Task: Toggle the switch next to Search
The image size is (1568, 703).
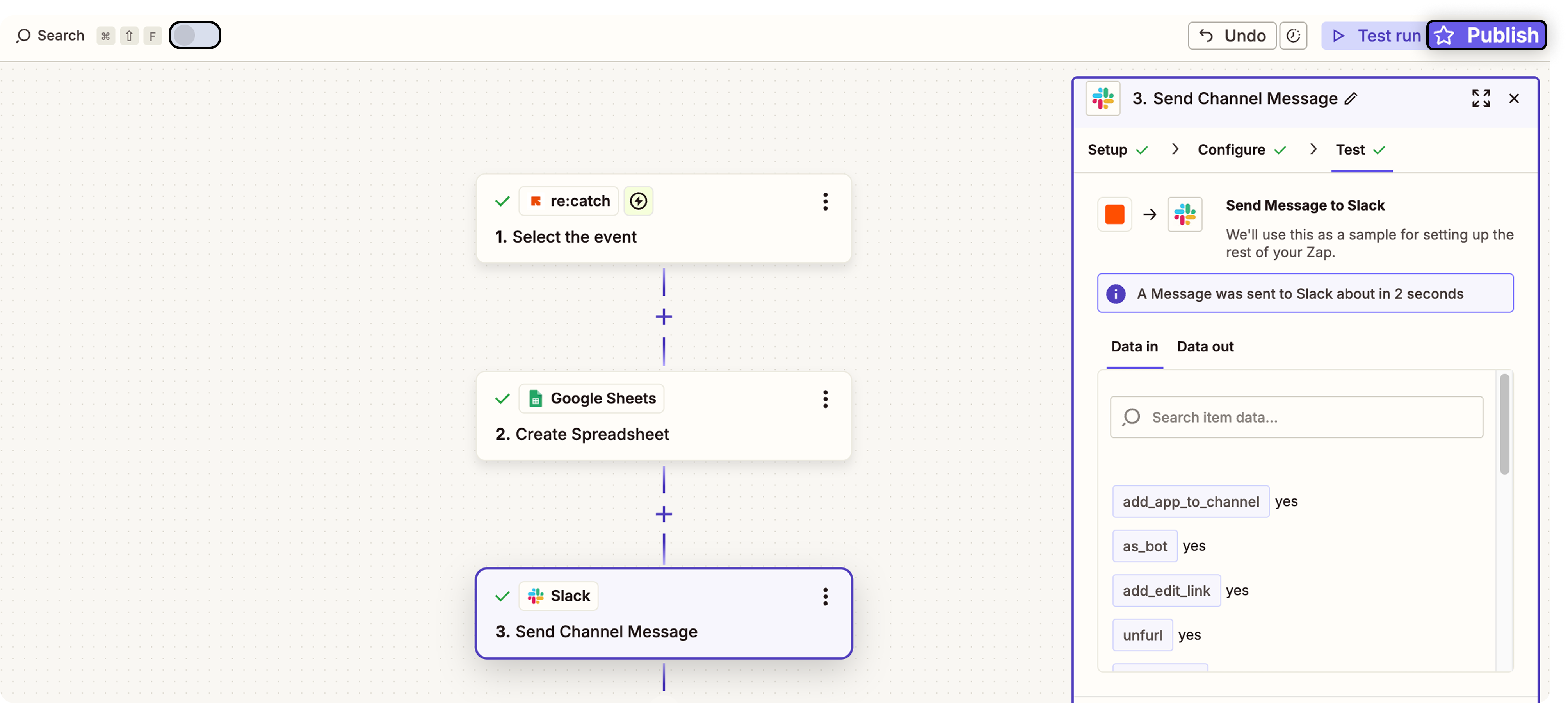Action: [x=195, y=35]
